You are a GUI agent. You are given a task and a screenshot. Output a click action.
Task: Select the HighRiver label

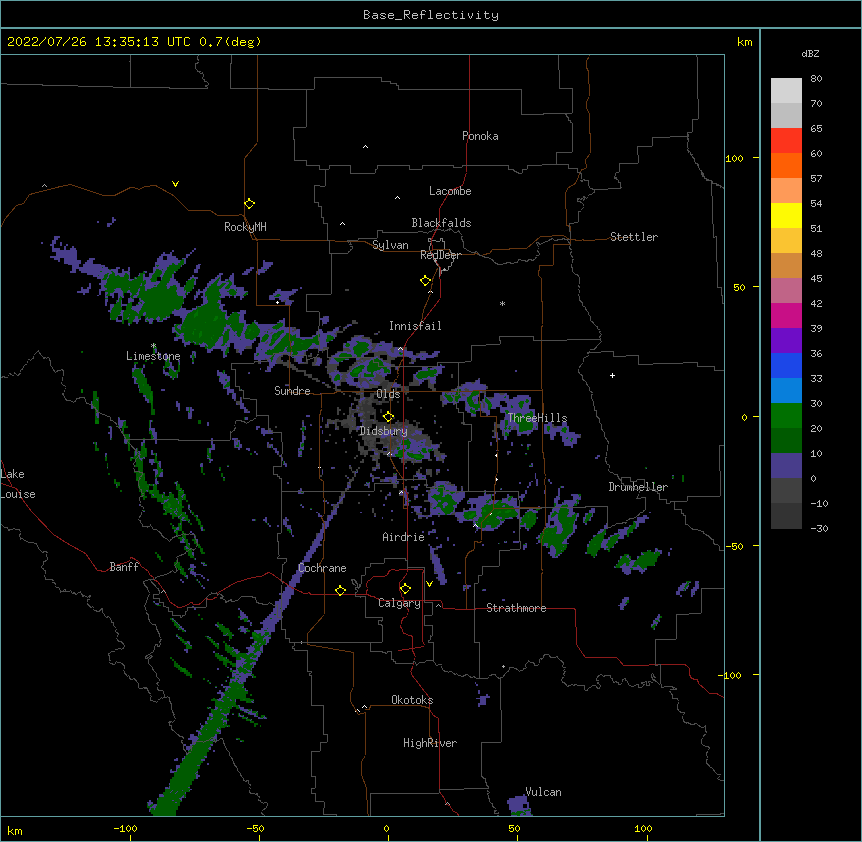point(430,743)
